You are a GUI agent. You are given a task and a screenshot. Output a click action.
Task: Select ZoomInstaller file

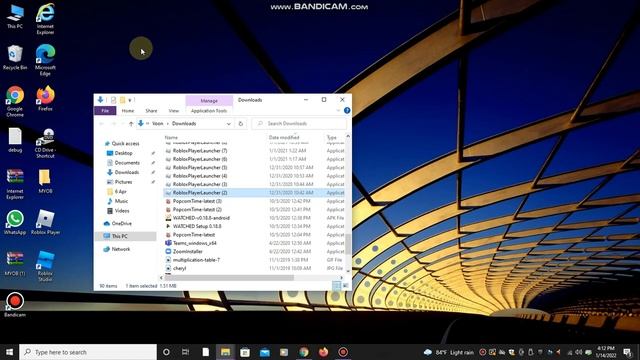188,251
